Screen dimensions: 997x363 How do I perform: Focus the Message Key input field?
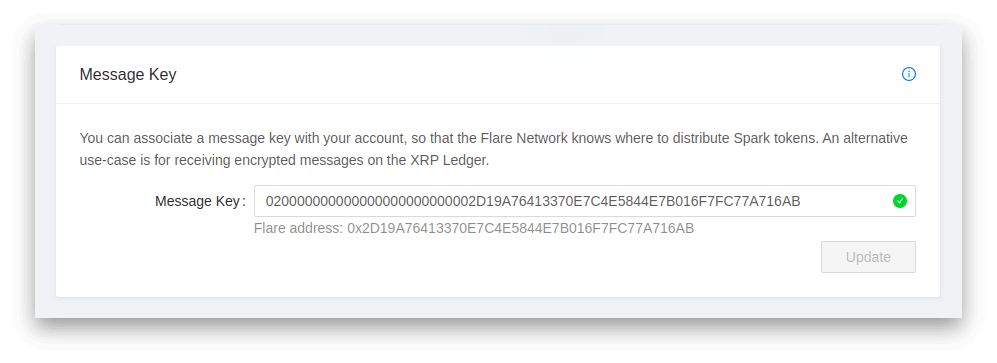(x=584, y=201)
